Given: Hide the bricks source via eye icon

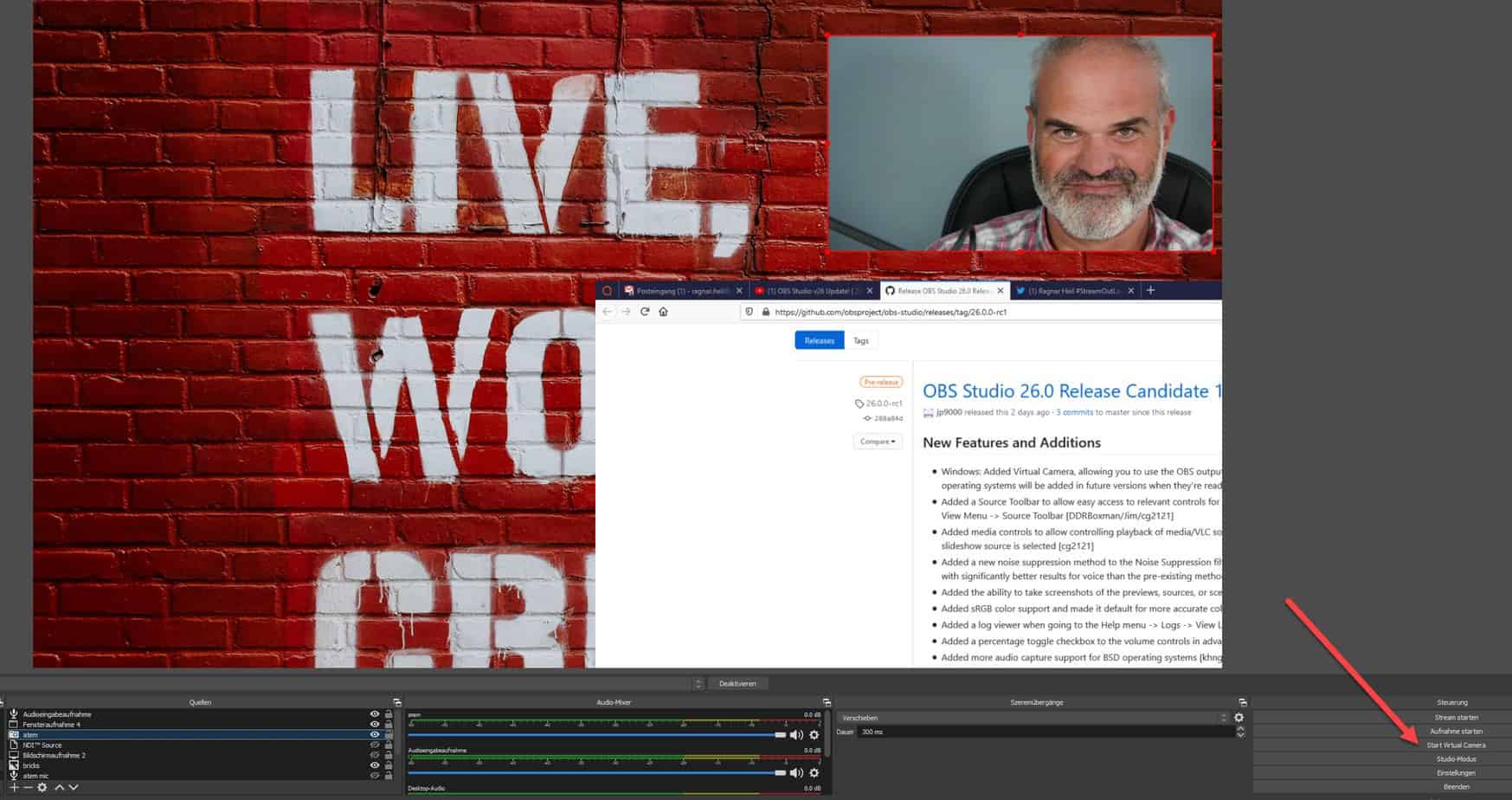Looking at the screenshot, I should 375,765.
